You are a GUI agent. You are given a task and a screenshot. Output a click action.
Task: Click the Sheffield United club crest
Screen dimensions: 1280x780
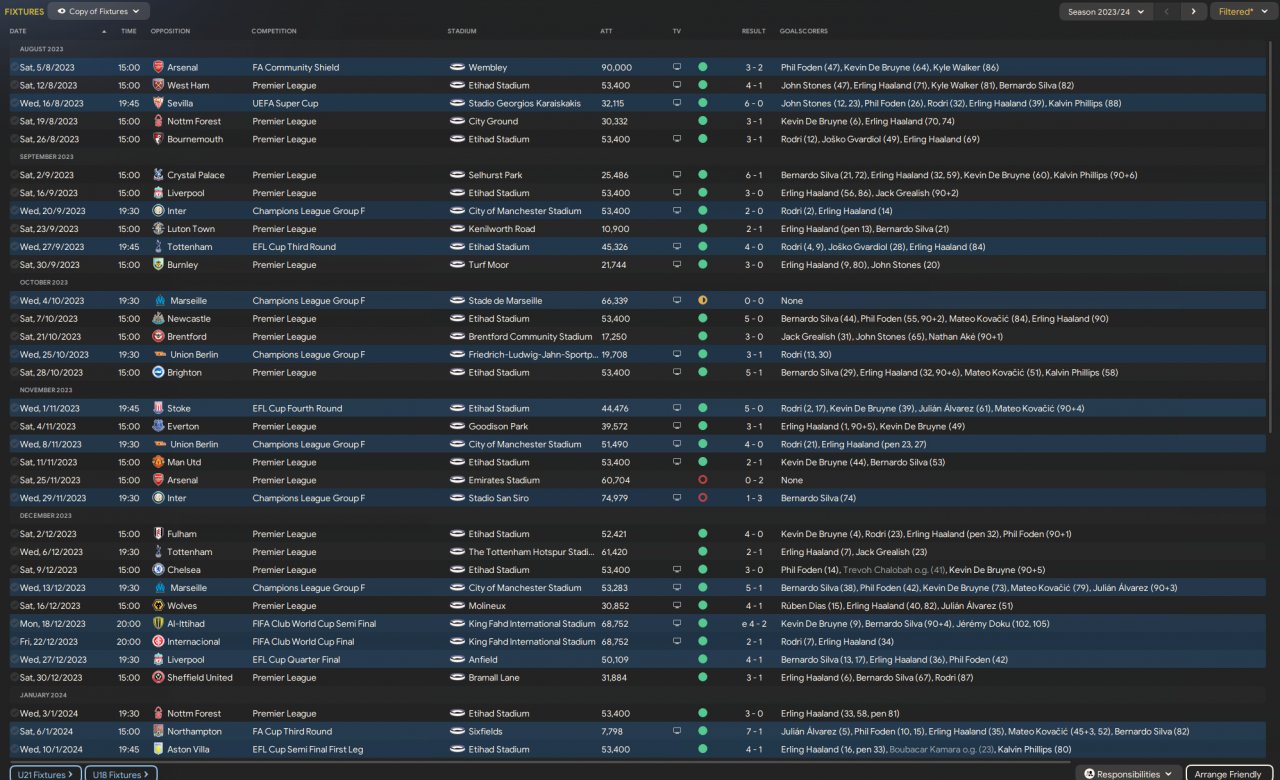(158, 677)
